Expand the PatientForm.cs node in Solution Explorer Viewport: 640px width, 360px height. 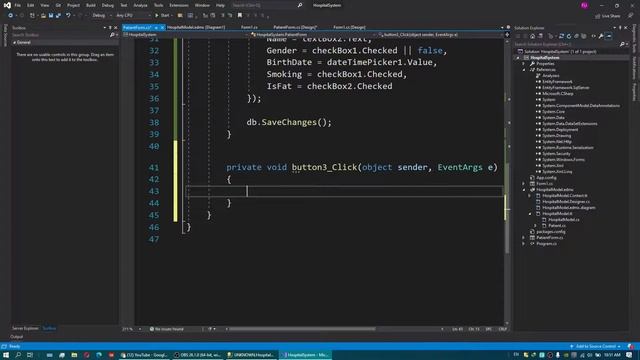click(x=524, y=238)
